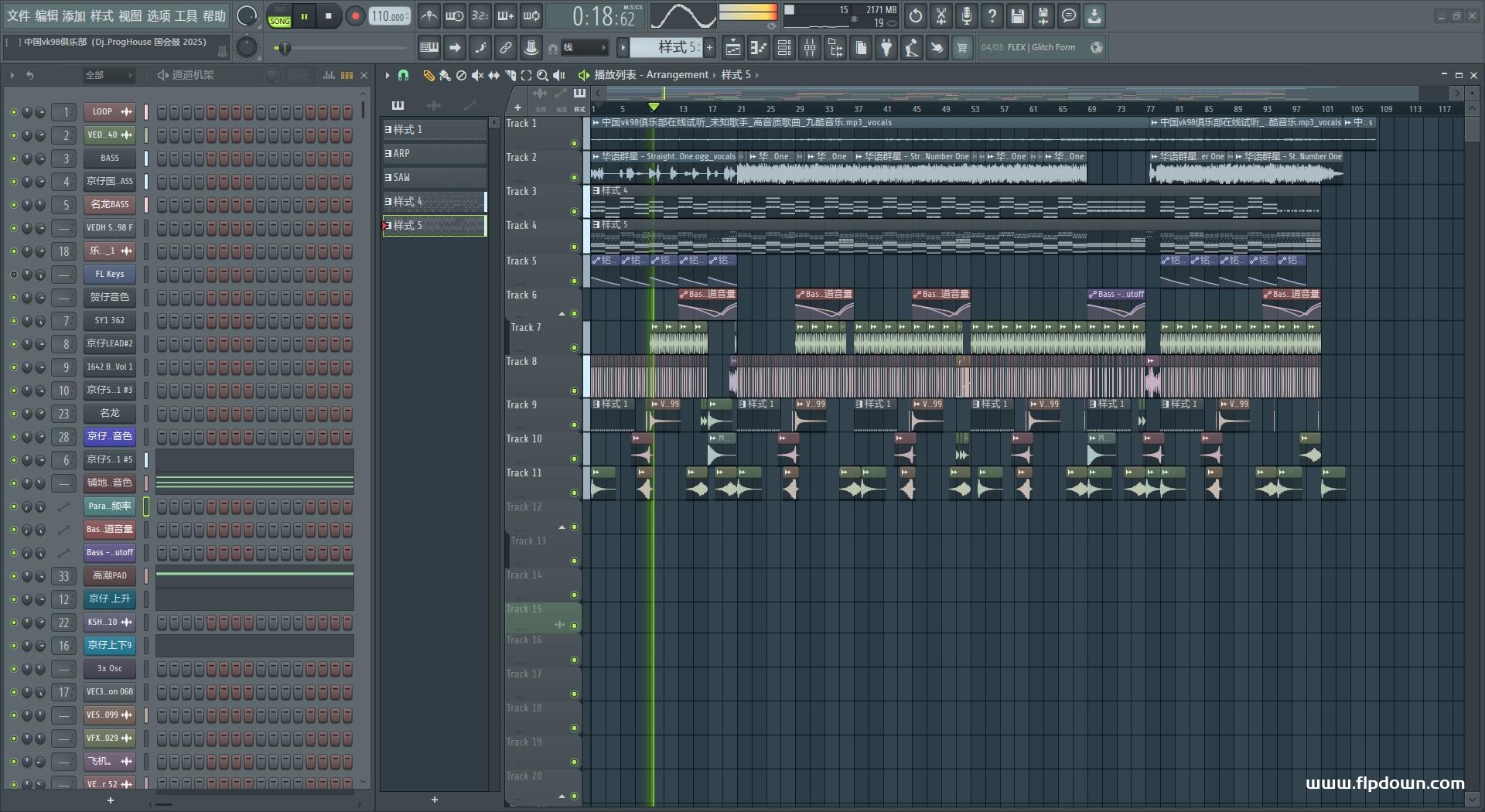Viewport: 1485px width, 812px height.
Task: Select the mute tool in playlist toolbar
Action: pos(477,75)
